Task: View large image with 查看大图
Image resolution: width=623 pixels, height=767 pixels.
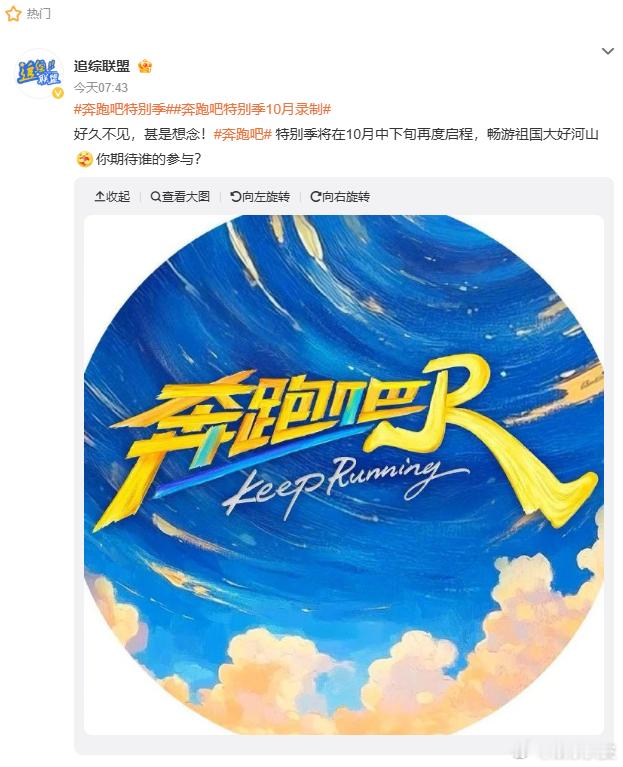Action: click(180, 197)
